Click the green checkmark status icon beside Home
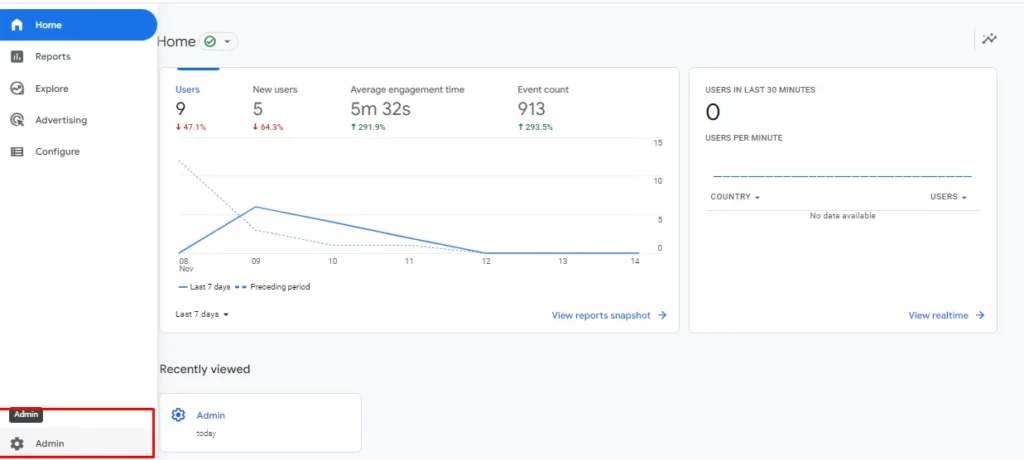 [x=210, y=41]
